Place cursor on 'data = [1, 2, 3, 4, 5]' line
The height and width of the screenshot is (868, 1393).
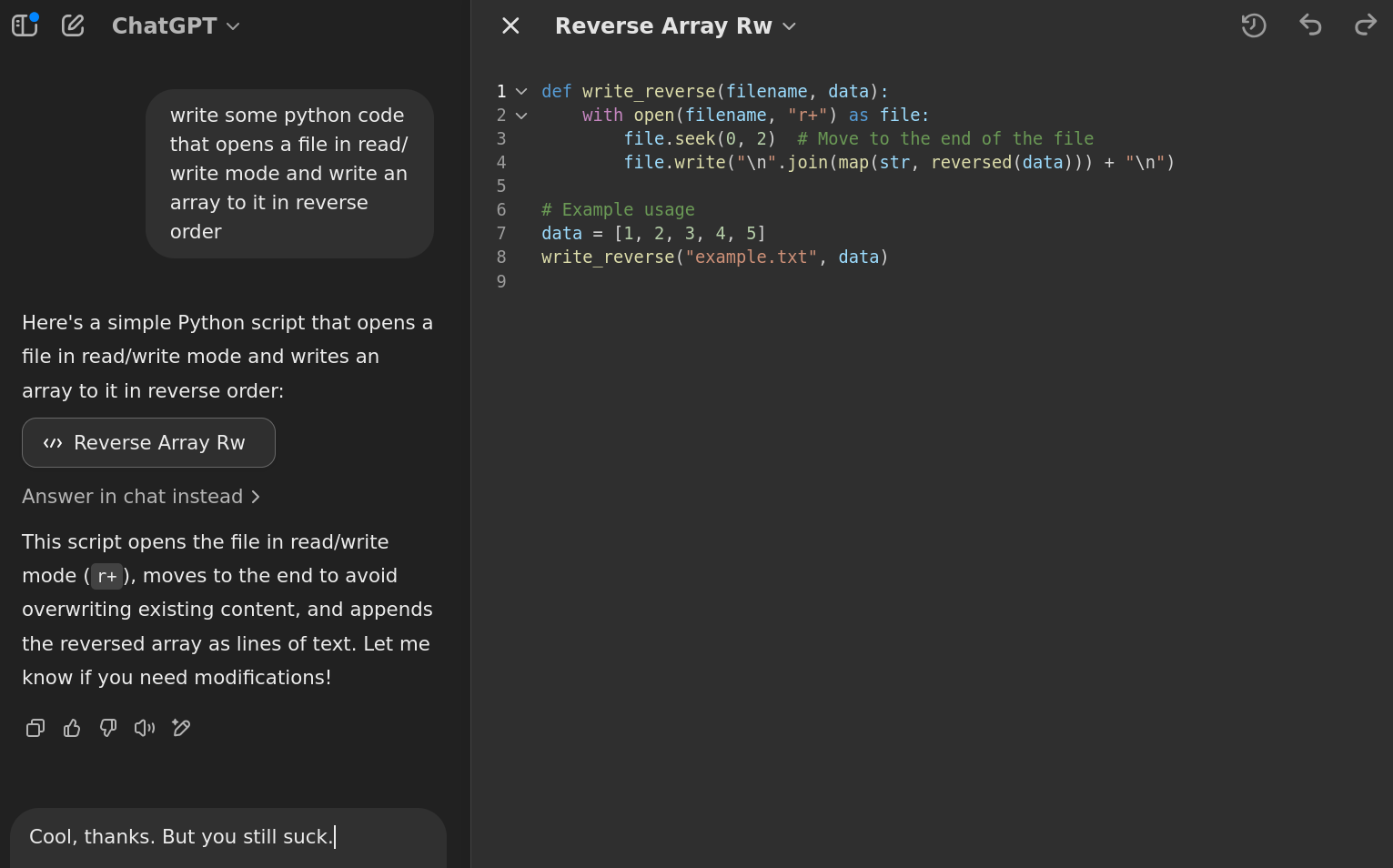pos(653,234)
